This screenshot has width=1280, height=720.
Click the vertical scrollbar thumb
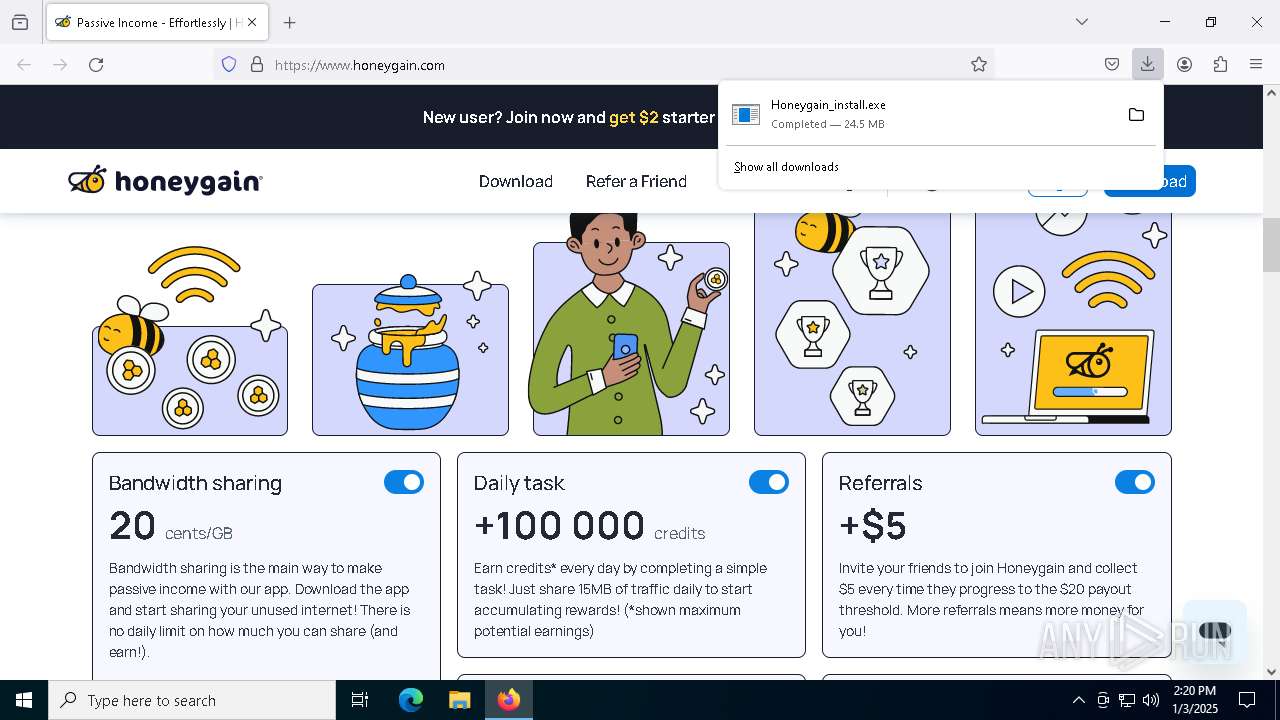pos(1271,244)
